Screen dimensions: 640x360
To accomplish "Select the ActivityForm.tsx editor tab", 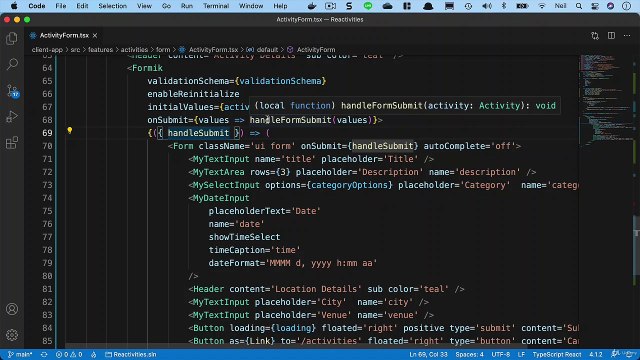I will (63, 36).
